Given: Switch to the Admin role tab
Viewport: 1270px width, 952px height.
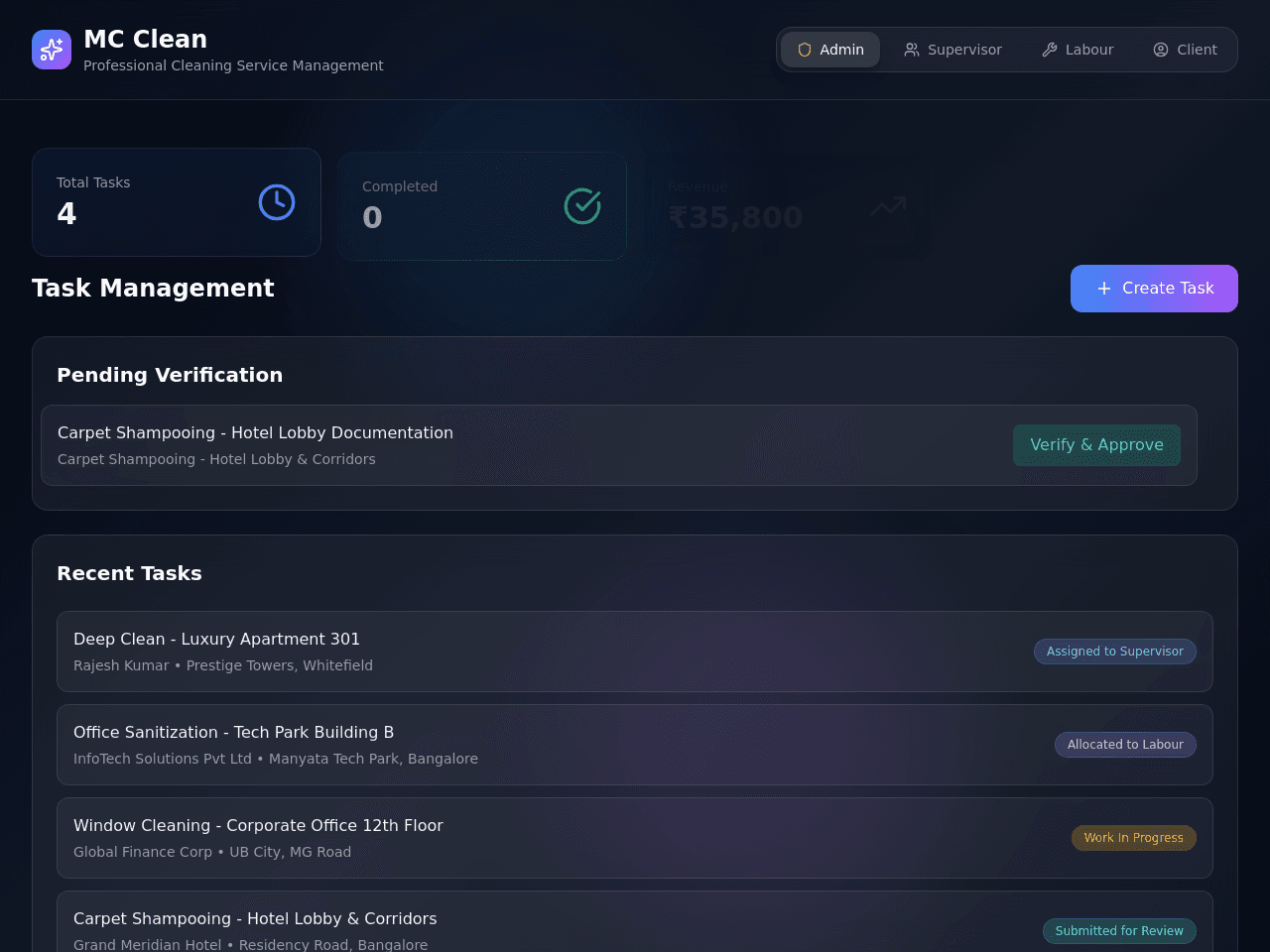Looking at the screenshot, I should (x=830, y=50).
